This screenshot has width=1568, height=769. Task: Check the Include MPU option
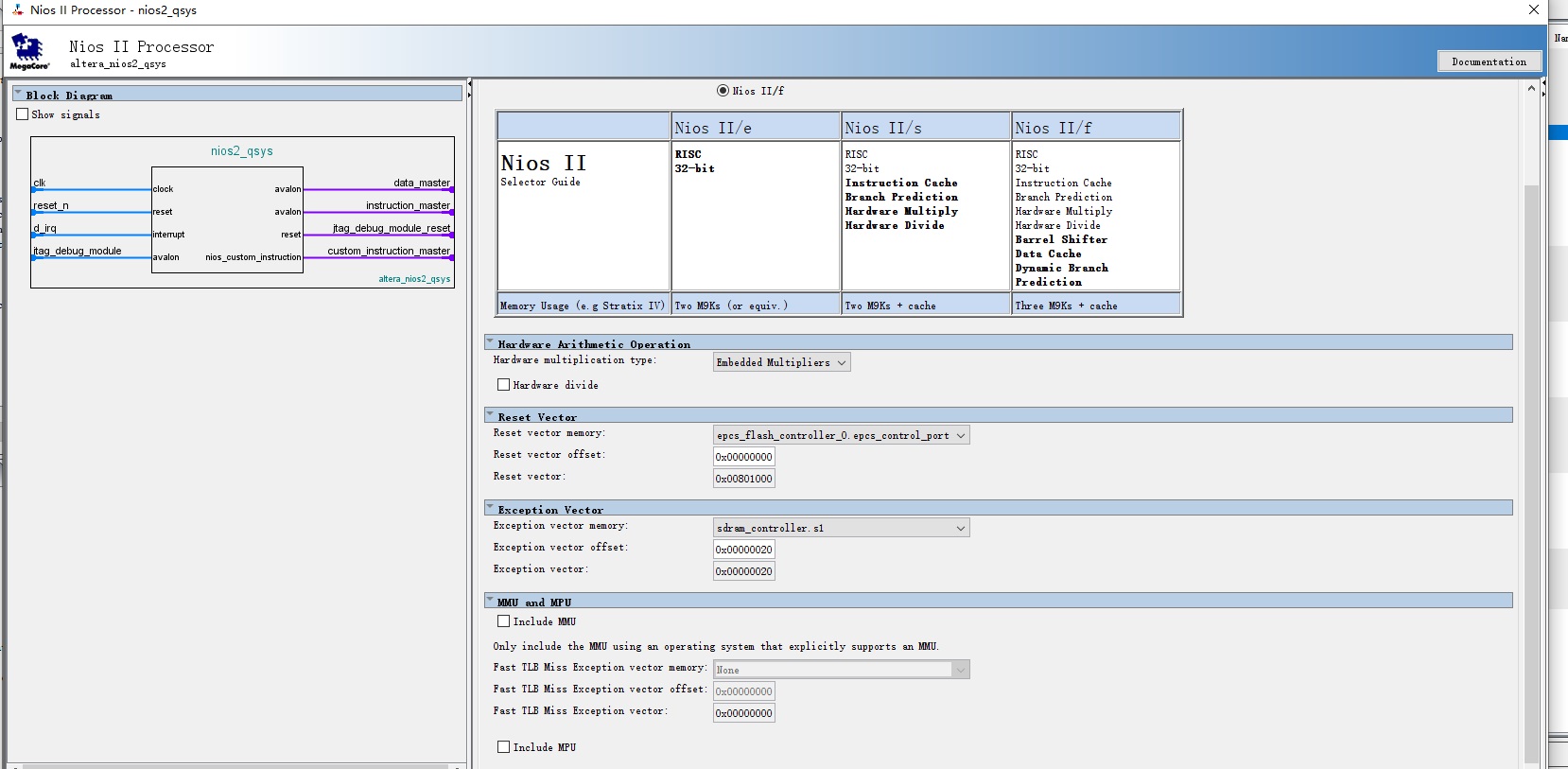504,747
